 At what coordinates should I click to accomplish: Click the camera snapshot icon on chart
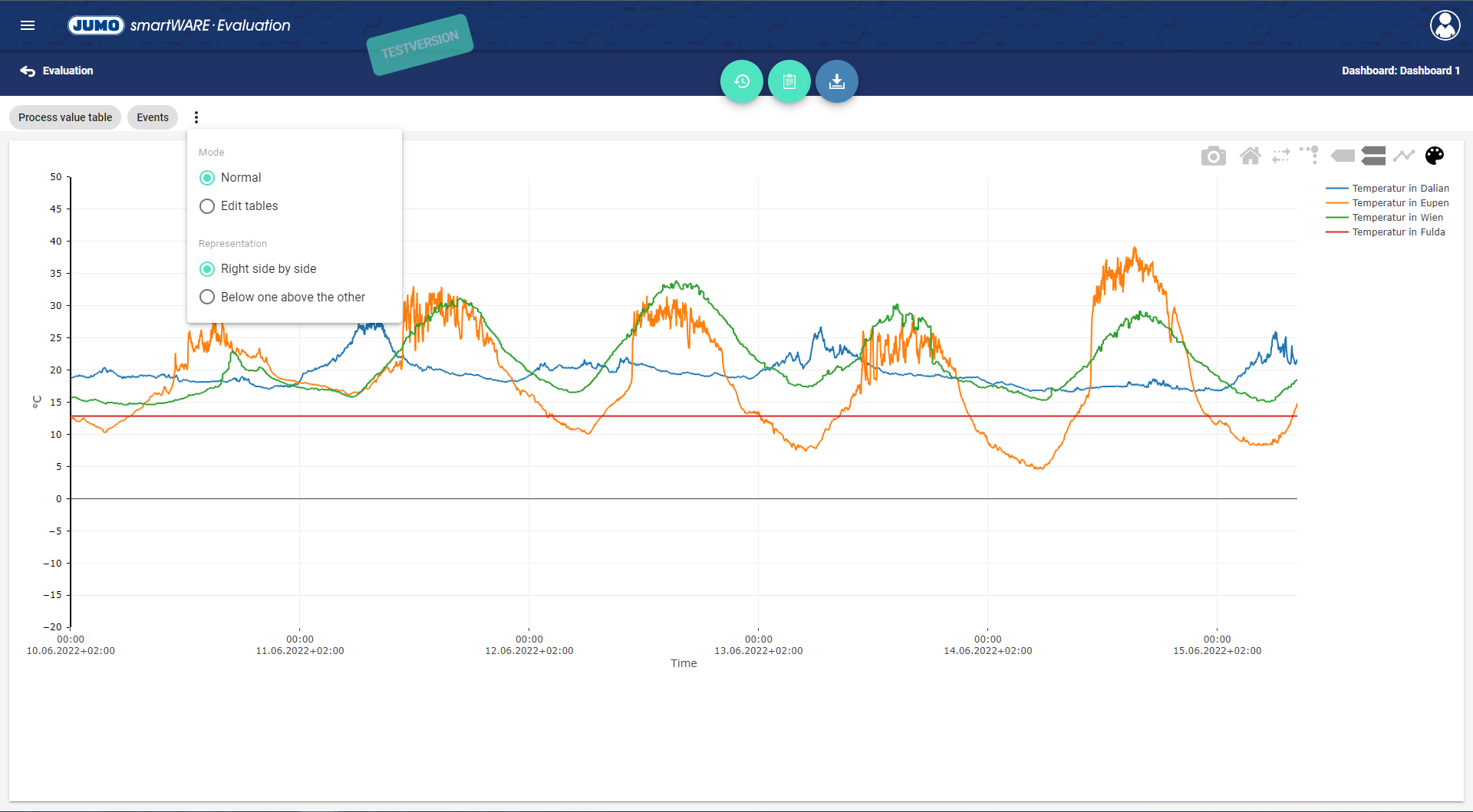tap(1213, 156)
